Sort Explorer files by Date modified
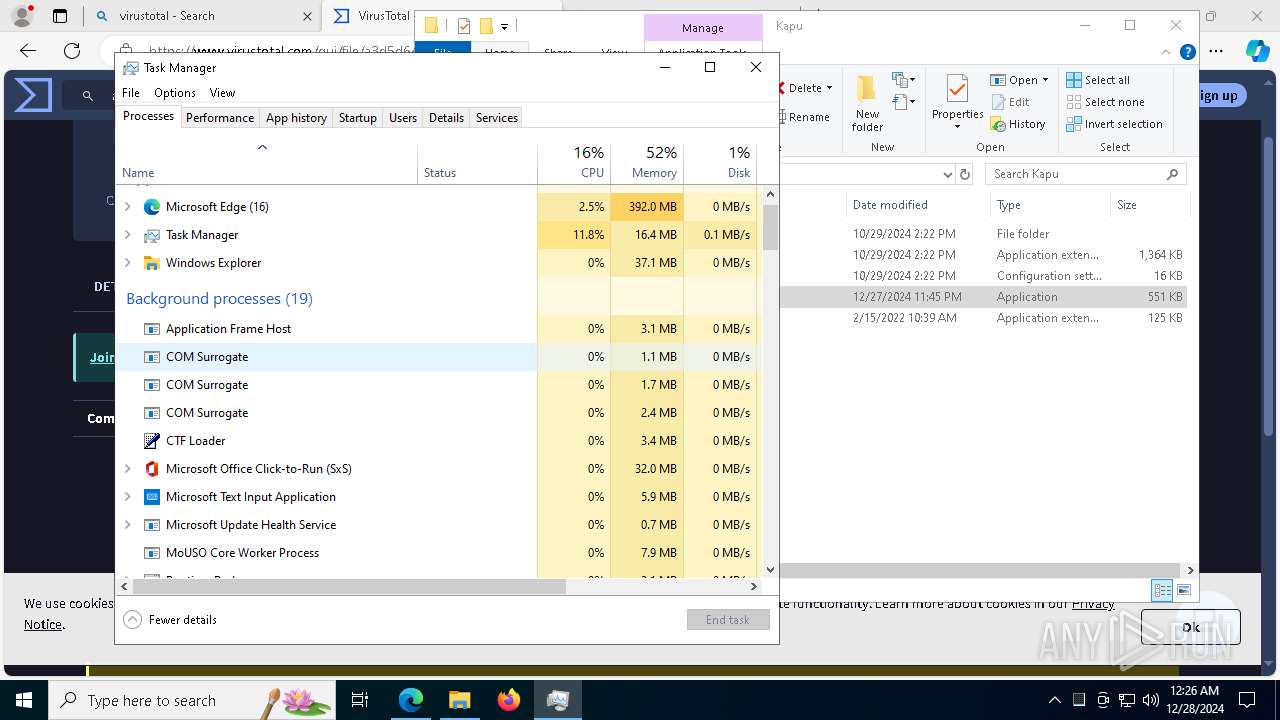1280x720 pixels. pyautogui.click(x=890, y=205)
